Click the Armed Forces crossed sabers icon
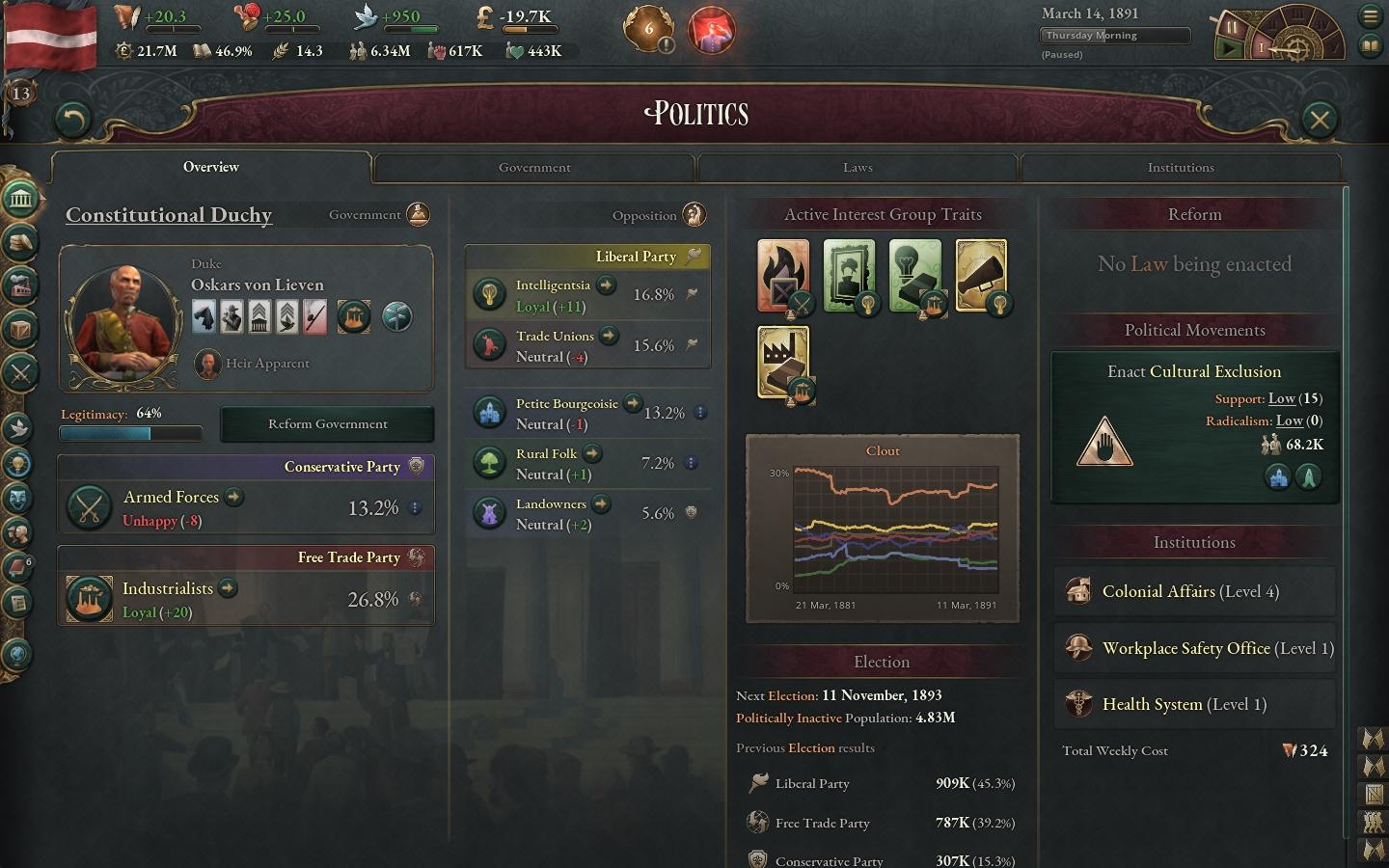The width and height of the screenshot is (1389, 868). coord(89,507)
